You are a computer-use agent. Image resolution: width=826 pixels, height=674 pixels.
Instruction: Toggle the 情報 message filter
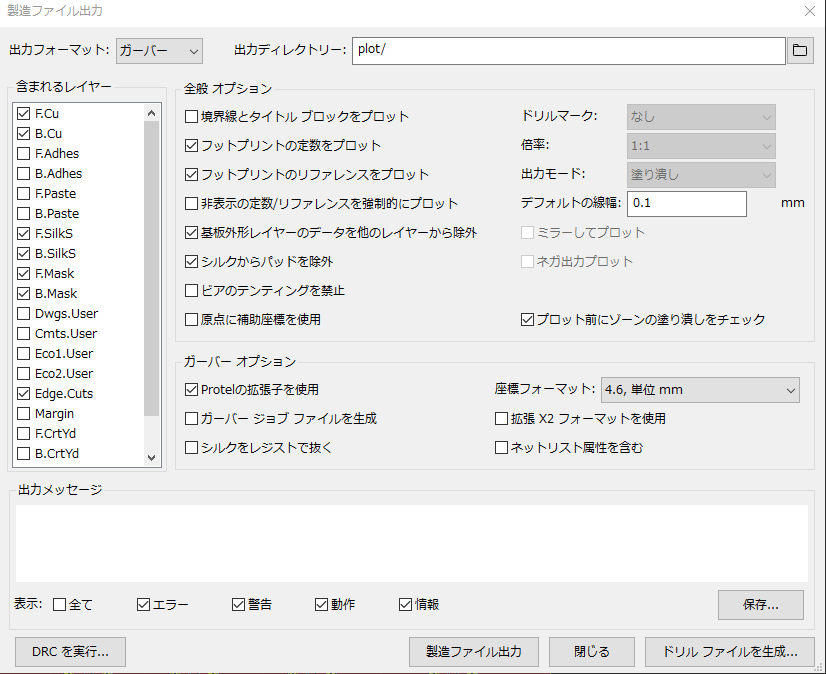(x=405, y=604)
